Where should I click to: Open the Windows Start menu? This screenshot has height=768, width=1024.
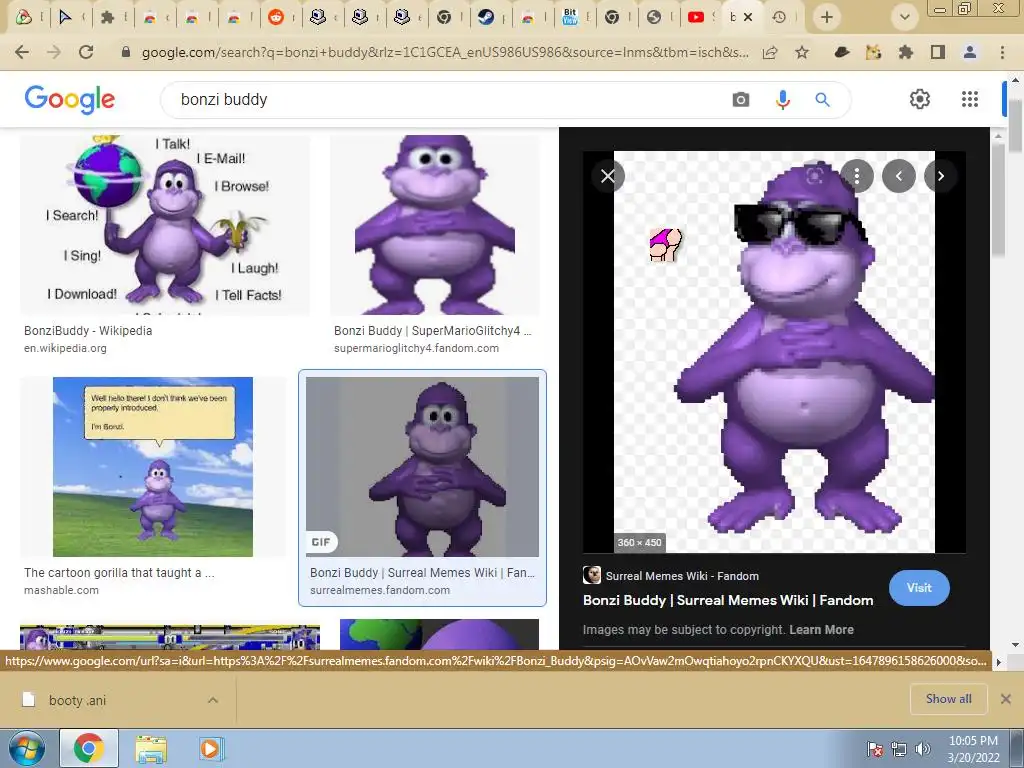pyautogui.click(x=26, y=748)
